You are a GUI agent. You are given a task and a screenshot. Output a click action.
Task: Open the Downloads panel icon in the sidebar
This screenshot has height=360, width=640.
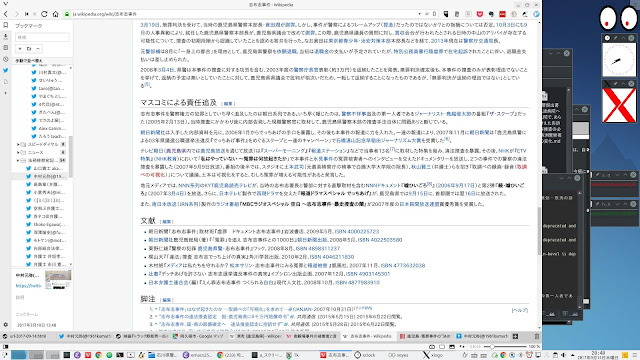click(x=5, y=36)
